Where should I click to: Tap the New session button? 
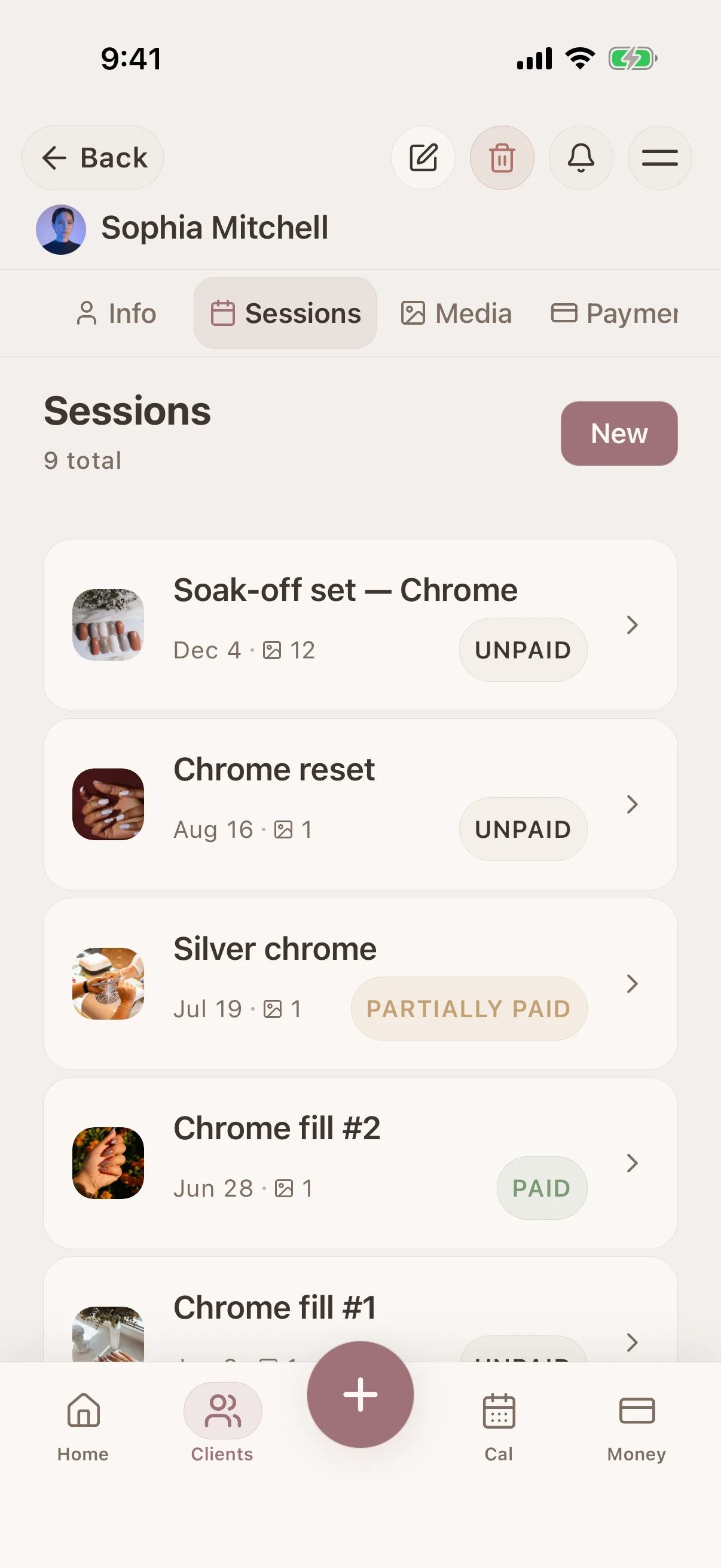(619, 434)
